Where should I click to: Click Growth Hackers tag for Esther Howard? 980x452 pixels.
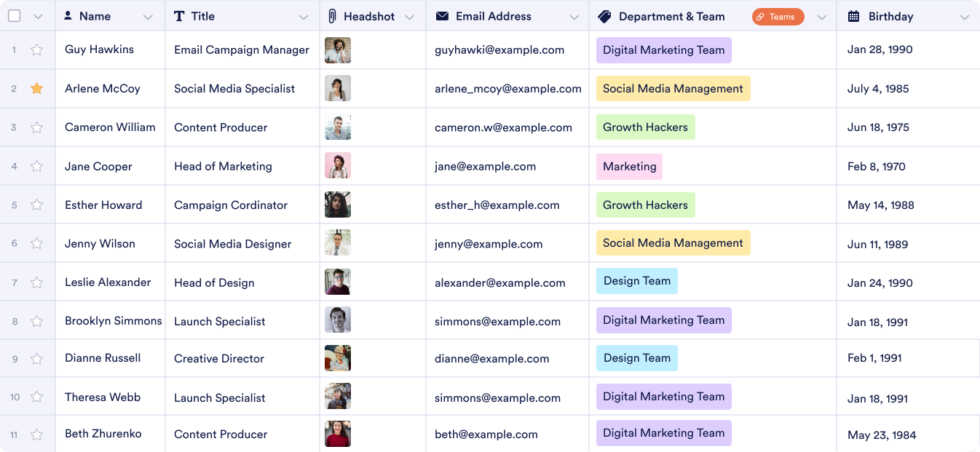point(646,204)
